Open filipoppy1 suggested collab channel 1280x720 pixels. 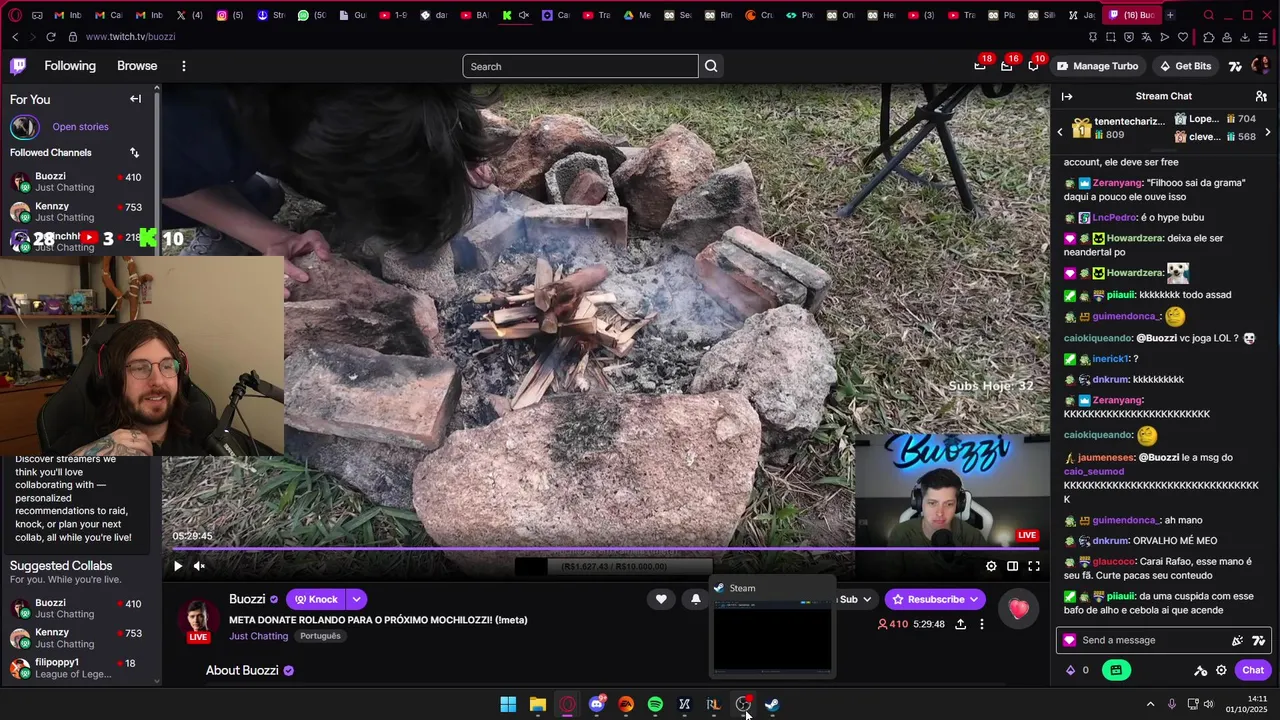(x=78, y=667)
